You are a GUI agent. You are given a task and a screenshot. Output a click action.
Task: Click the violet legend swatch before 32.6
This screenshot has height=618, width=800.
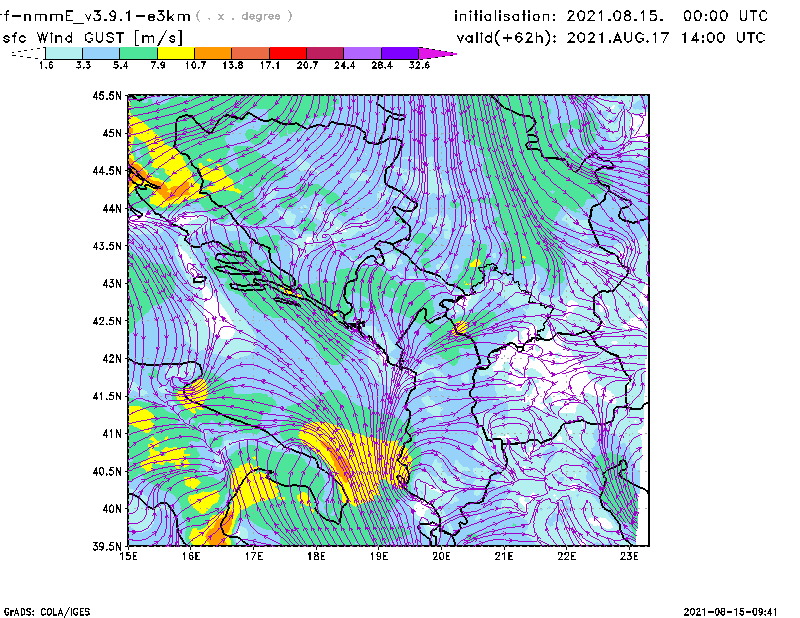pyautogui.click(x=400, y=53)
